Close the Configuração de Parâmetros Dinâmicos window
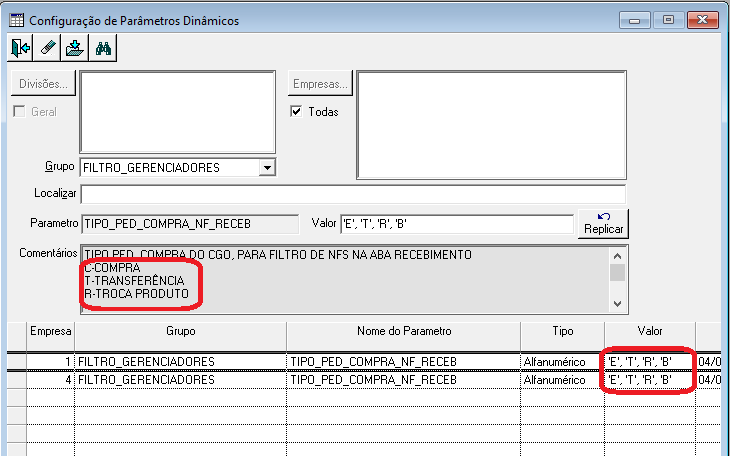The width and height of the screenshot is (730, 456). coord(703,20)
